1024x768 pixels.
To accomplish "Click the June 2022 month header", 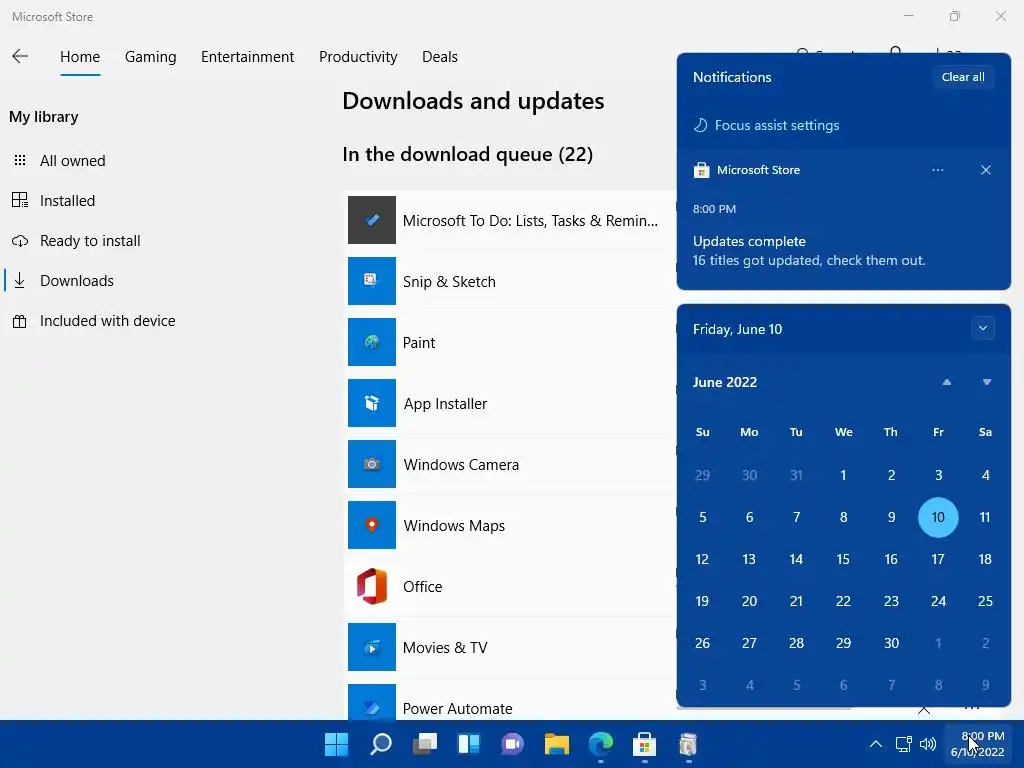I will (725, 382).
